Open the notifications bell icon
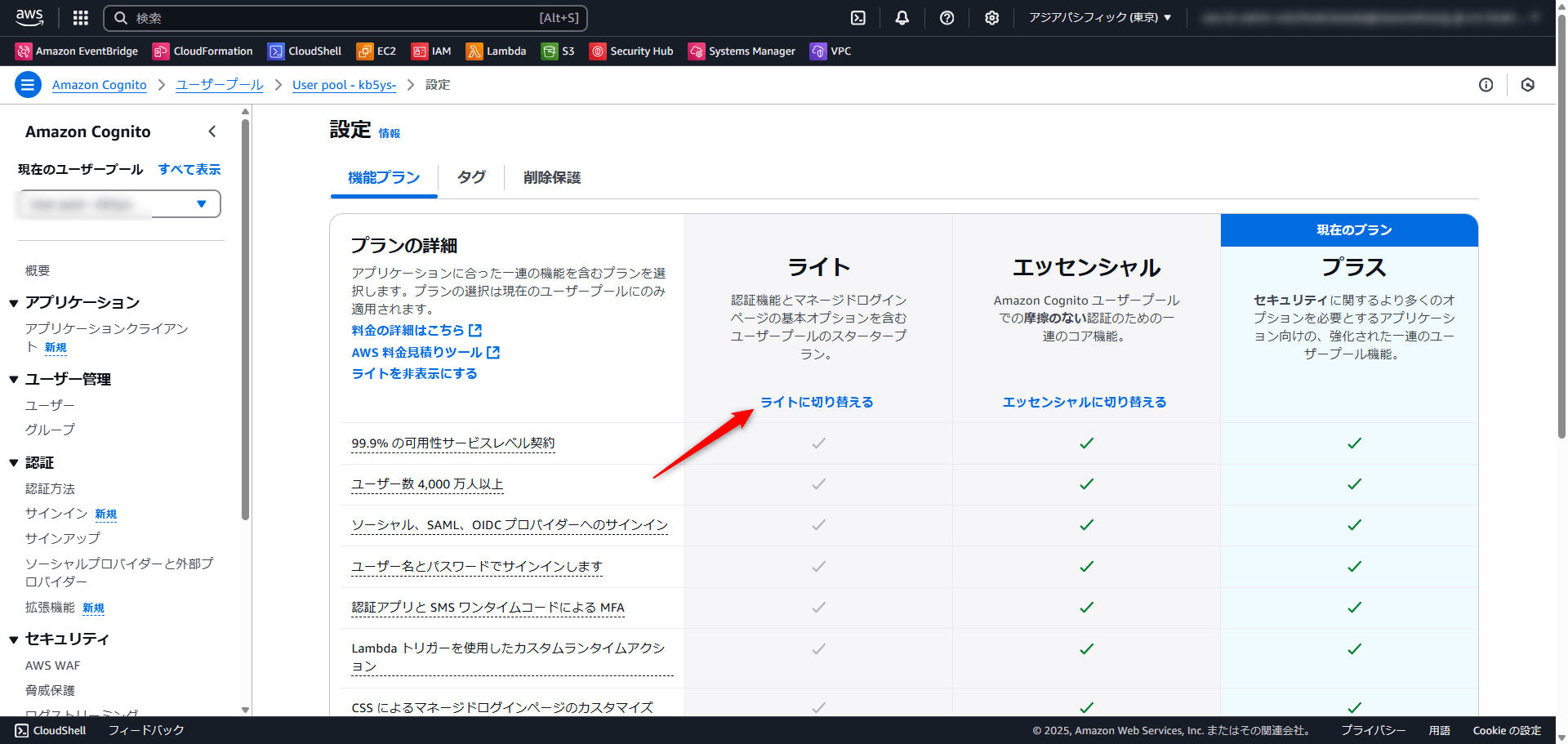This screenshot has width=1568, height=744. click(902, 18)
